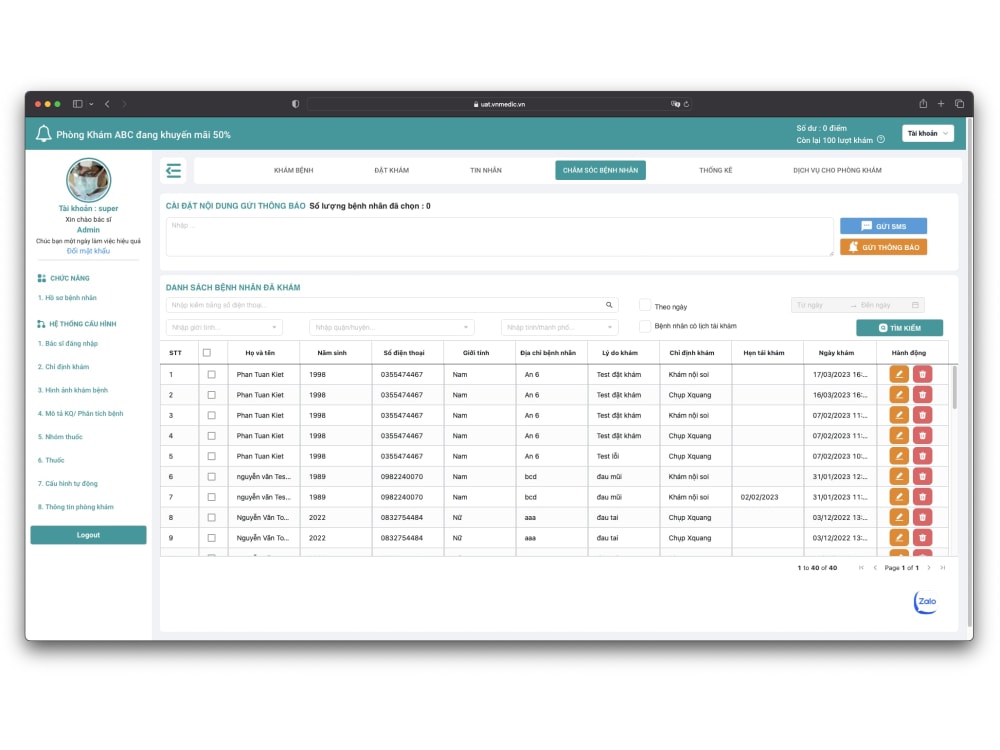Click the delete icon for row 1
1000x750 pixels.
click(922, 374)
